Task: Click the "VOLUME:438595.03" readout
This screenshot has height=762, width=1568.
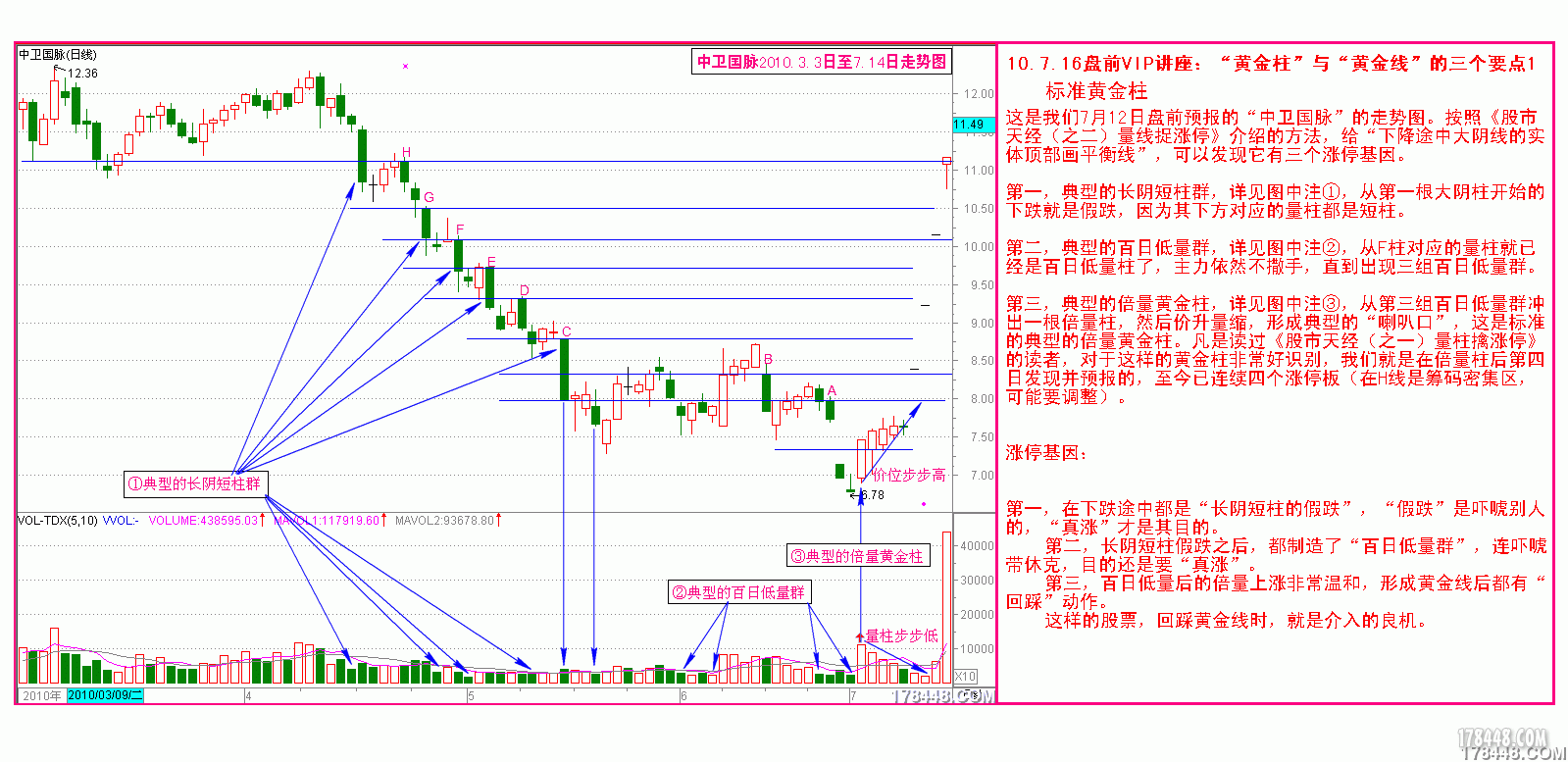Action: (203, 521)
